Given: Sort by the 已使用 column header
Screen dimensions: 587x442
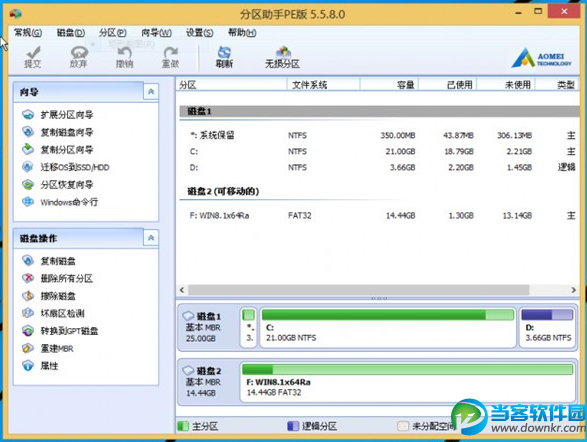Looking at the screenshot, I should point(448,85).
